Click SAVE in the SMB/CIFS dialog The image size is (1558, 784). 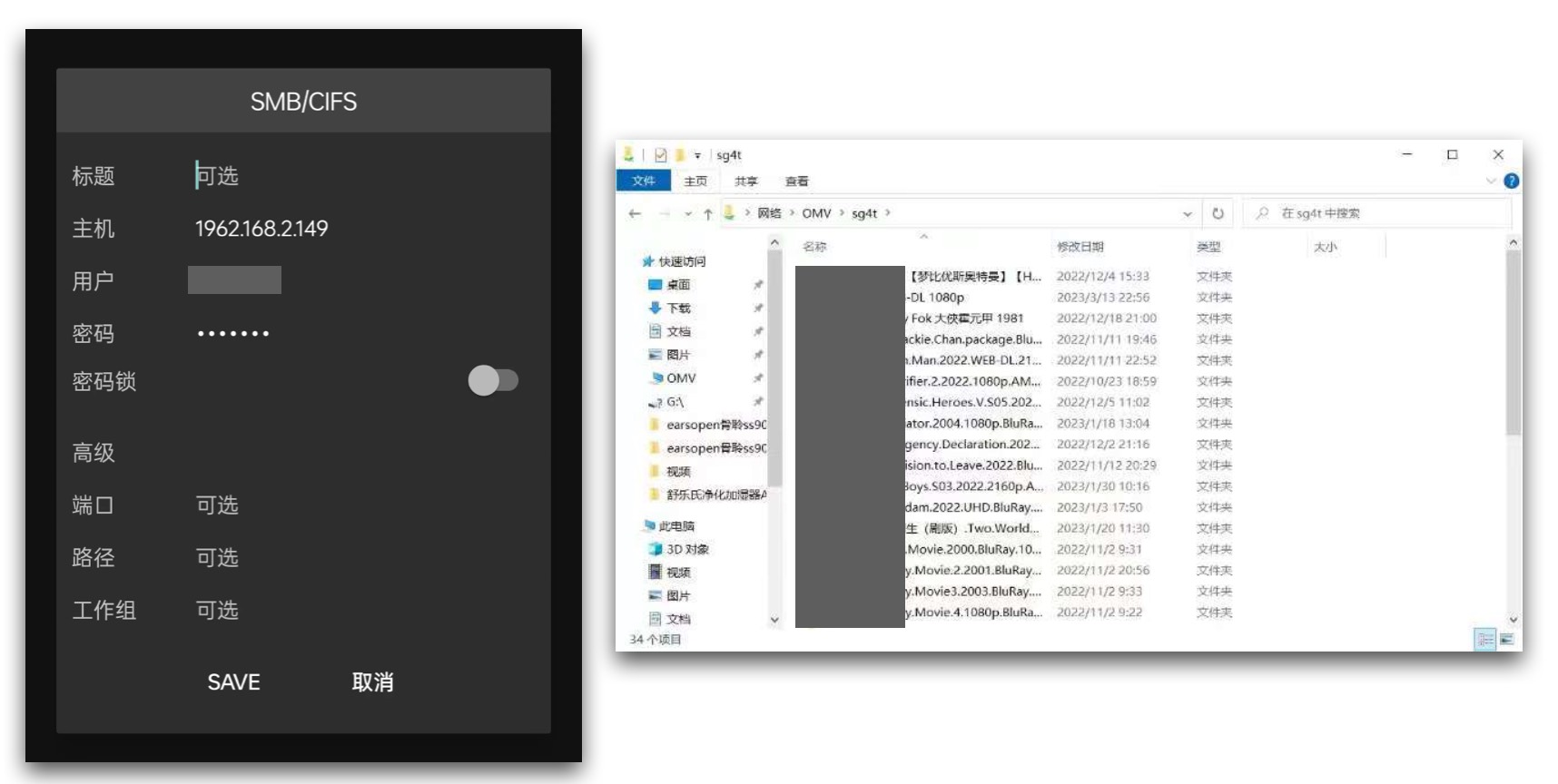(x=233, y=682)
